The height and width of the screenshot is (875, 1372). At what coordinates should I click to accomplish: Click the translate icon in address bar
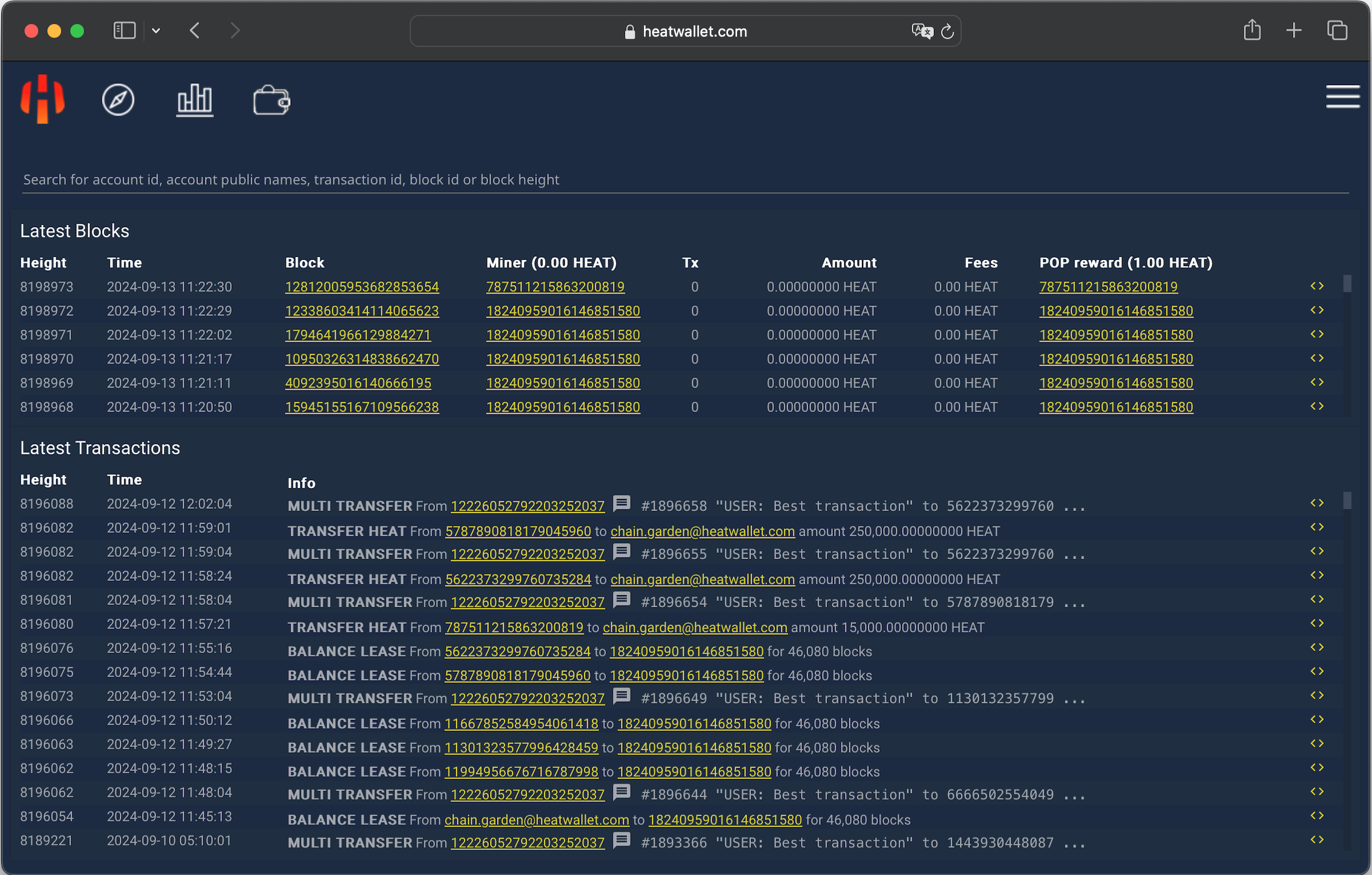pyautogui.click(x=922, y=31)
